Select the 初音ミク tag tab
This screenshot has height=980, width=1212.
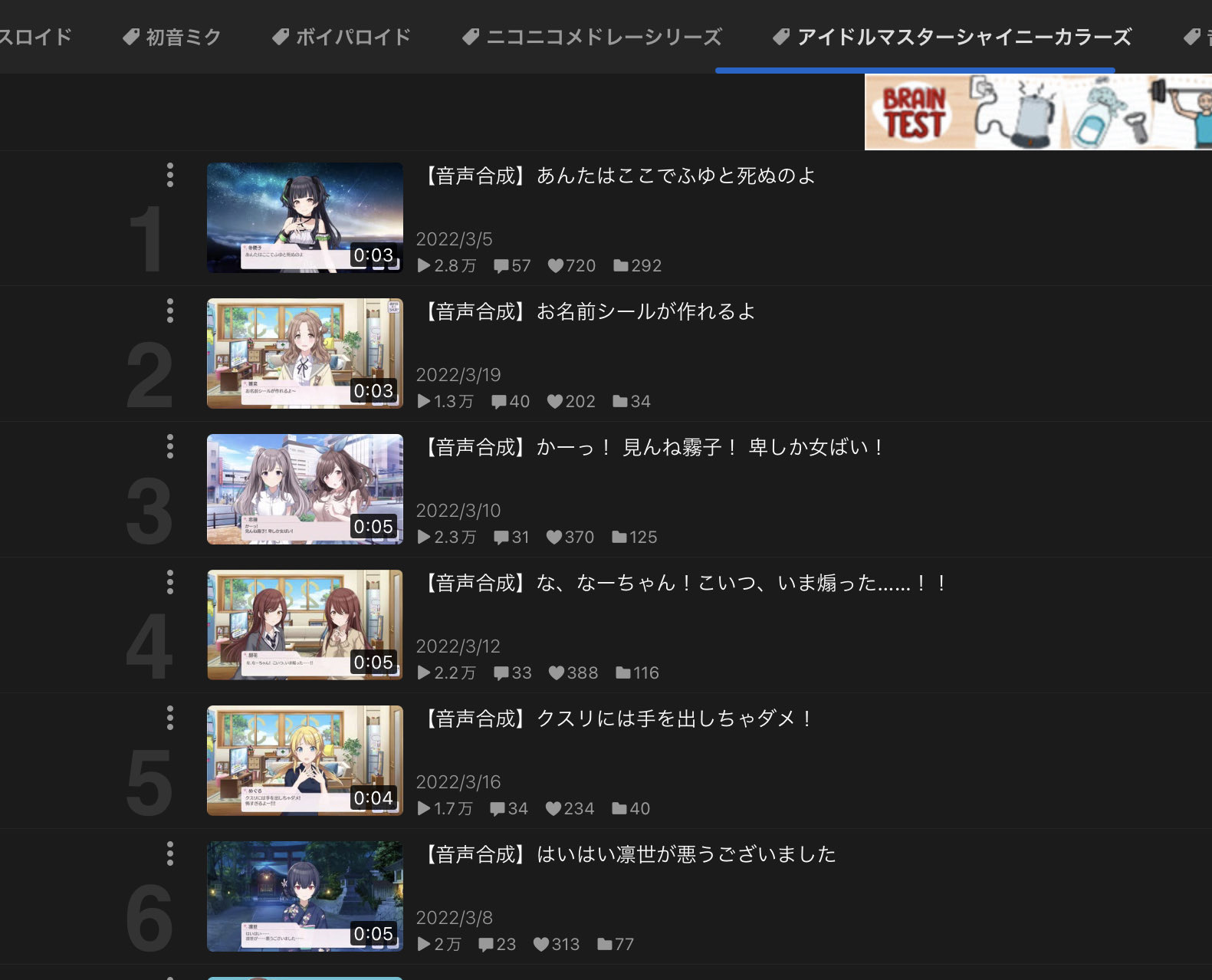point(172,37)
